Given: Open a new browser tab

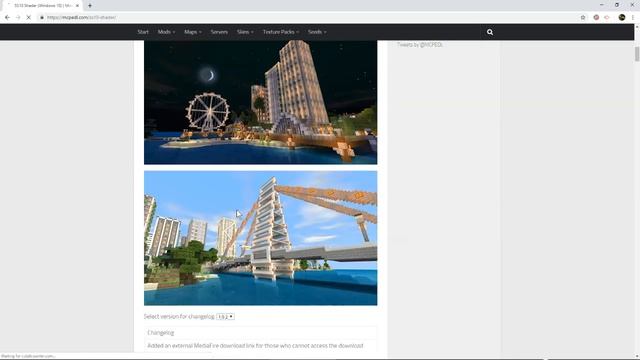Looking at the screenshot, I should pos(90,6).
